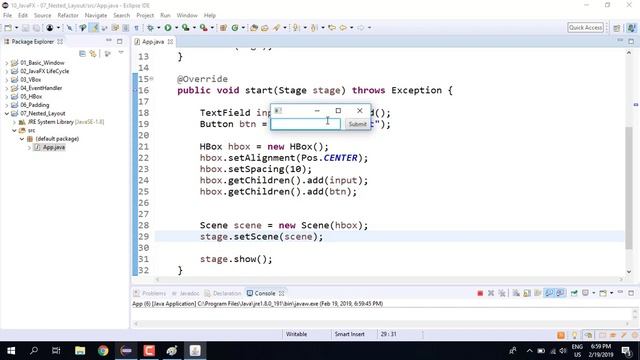This screenshot has width=640, height=360.
Task: Switch to the Problems tab
Action: tap(150, 293)
